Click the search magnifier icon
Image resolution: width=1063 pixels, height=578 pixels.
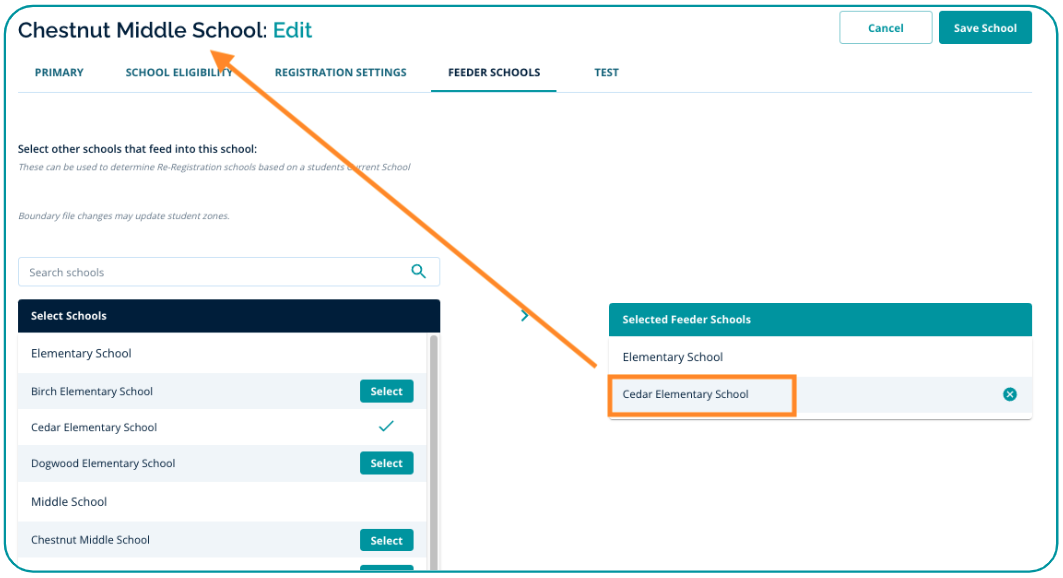coord(418,271)
